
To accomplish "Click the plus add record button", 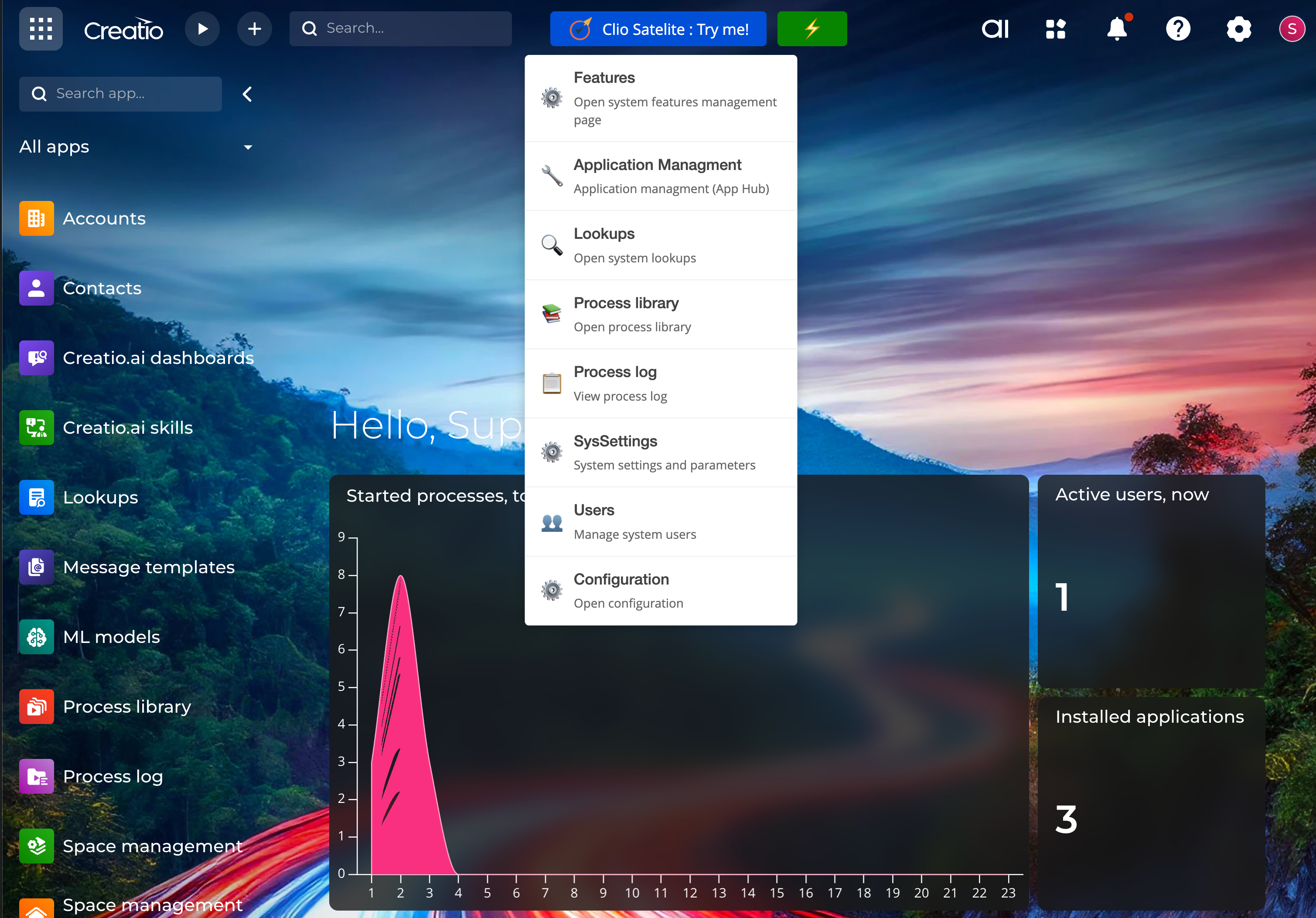I will [255, 29].
